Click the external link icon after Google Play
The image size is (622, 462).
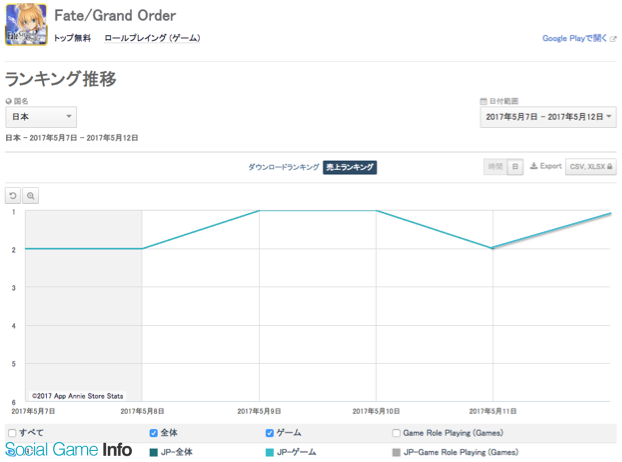tap(613, 39)
